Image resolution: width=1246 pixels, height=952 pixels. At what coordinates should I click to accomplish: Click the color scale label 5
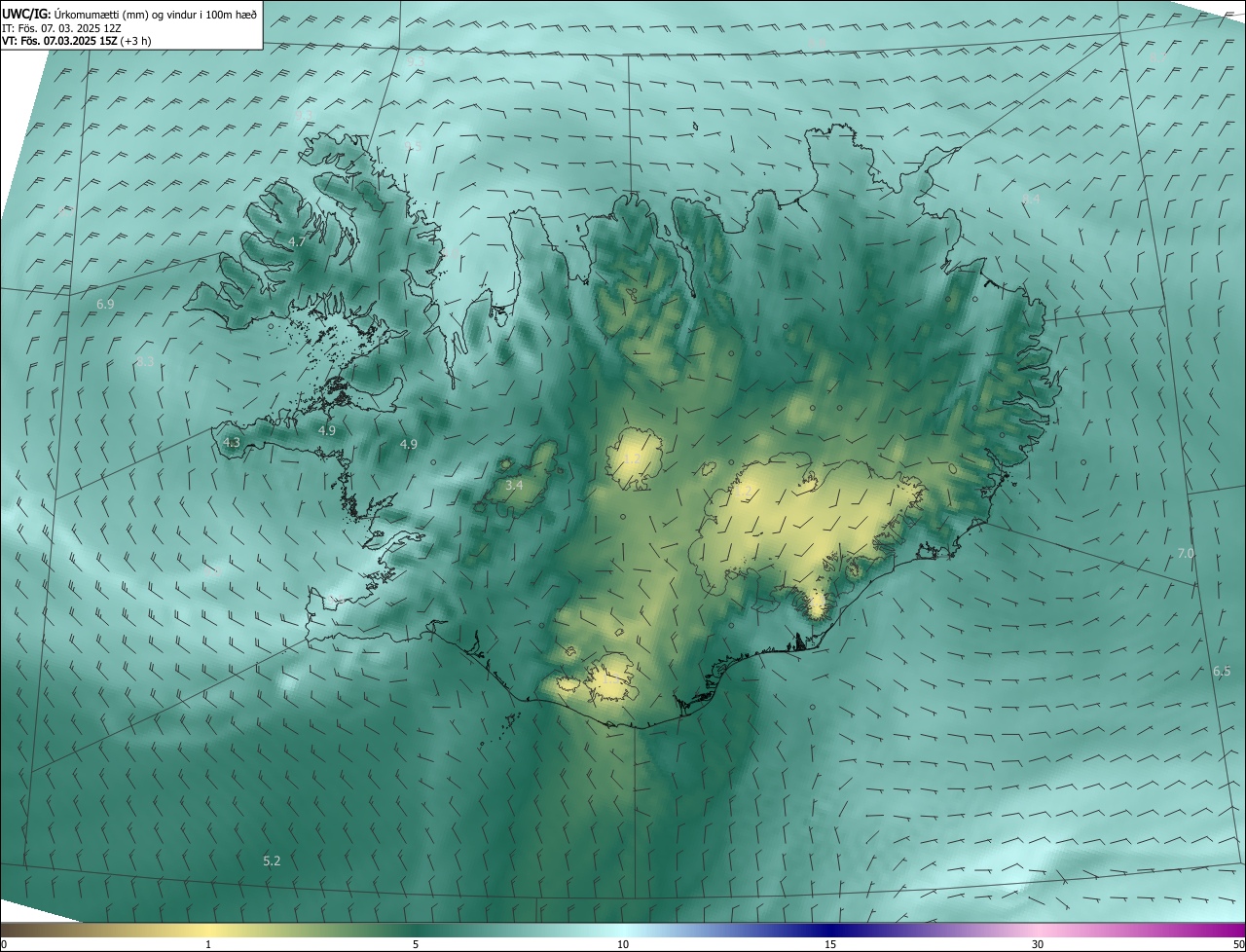pos(416,945)
